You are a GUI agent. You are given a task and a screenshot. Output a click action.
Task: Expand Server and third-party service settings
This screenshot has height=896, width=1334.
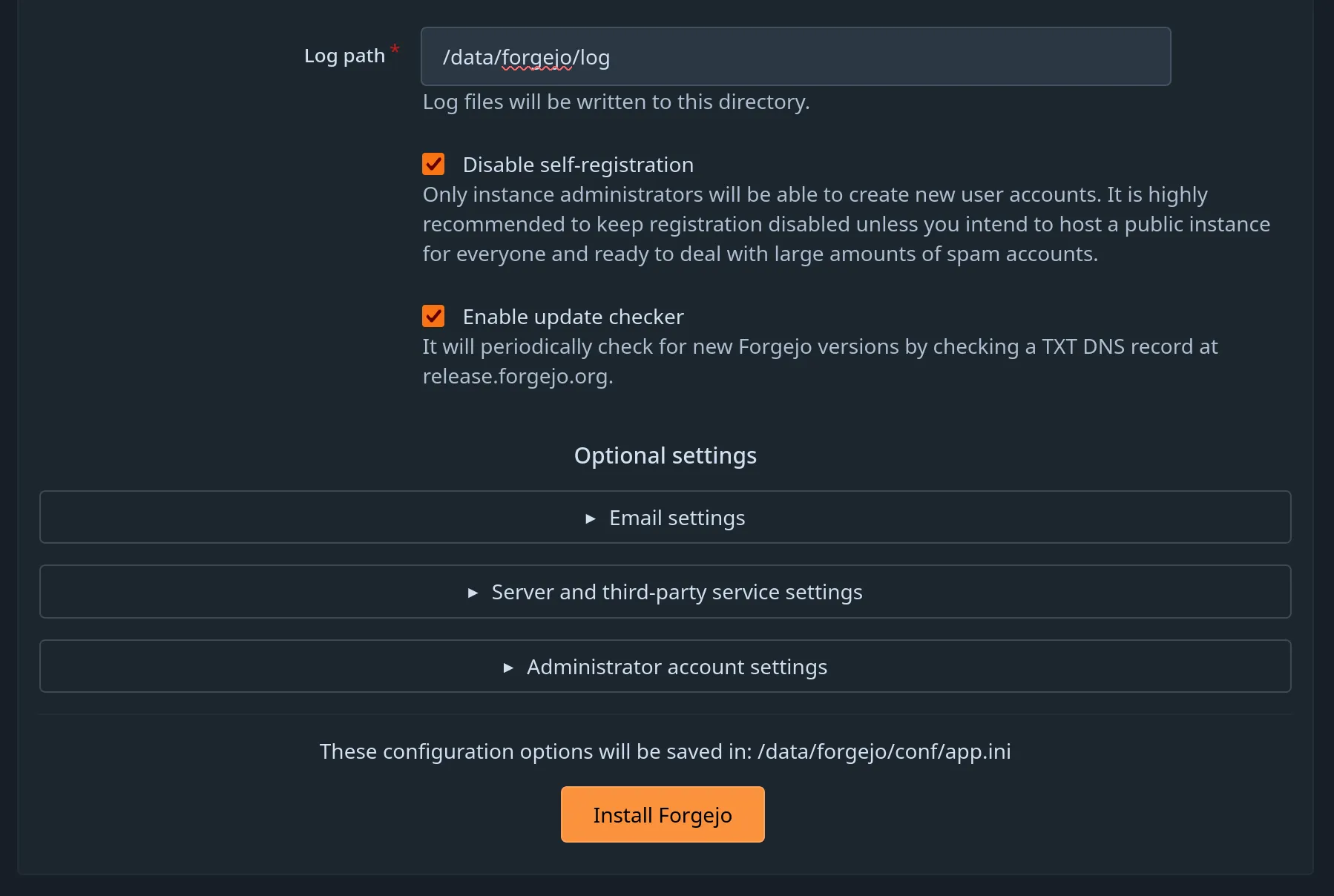click(665, 591)
